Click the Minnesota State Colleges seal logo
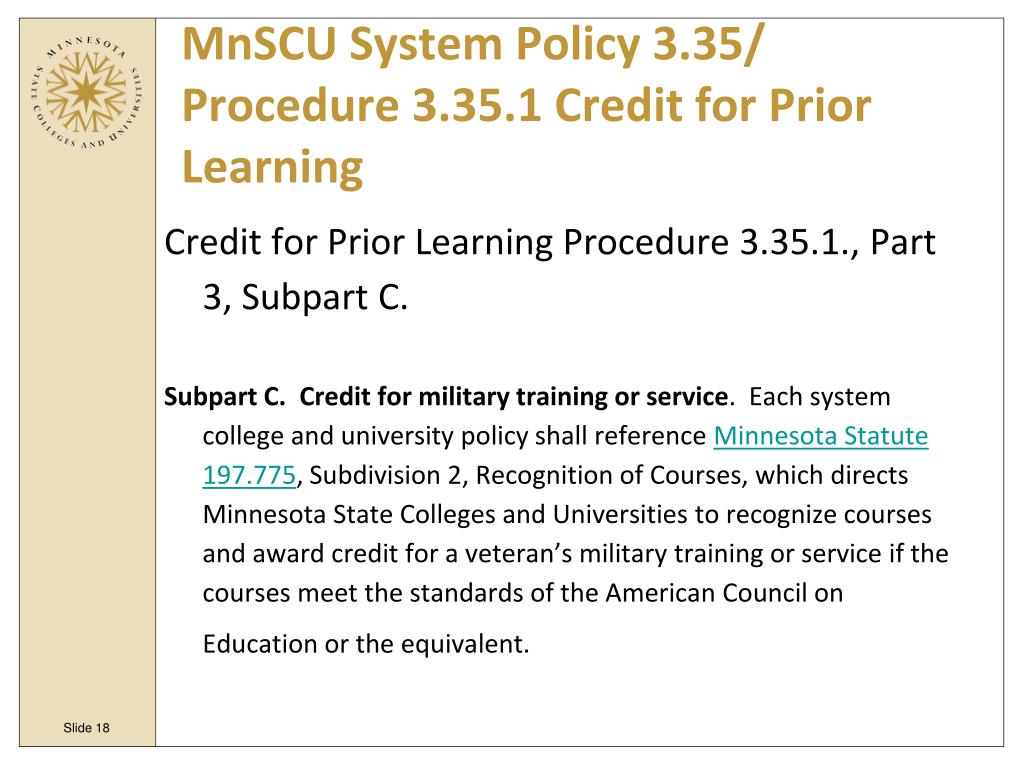Viewport: 1024px width, 768px height. (86, 91)
